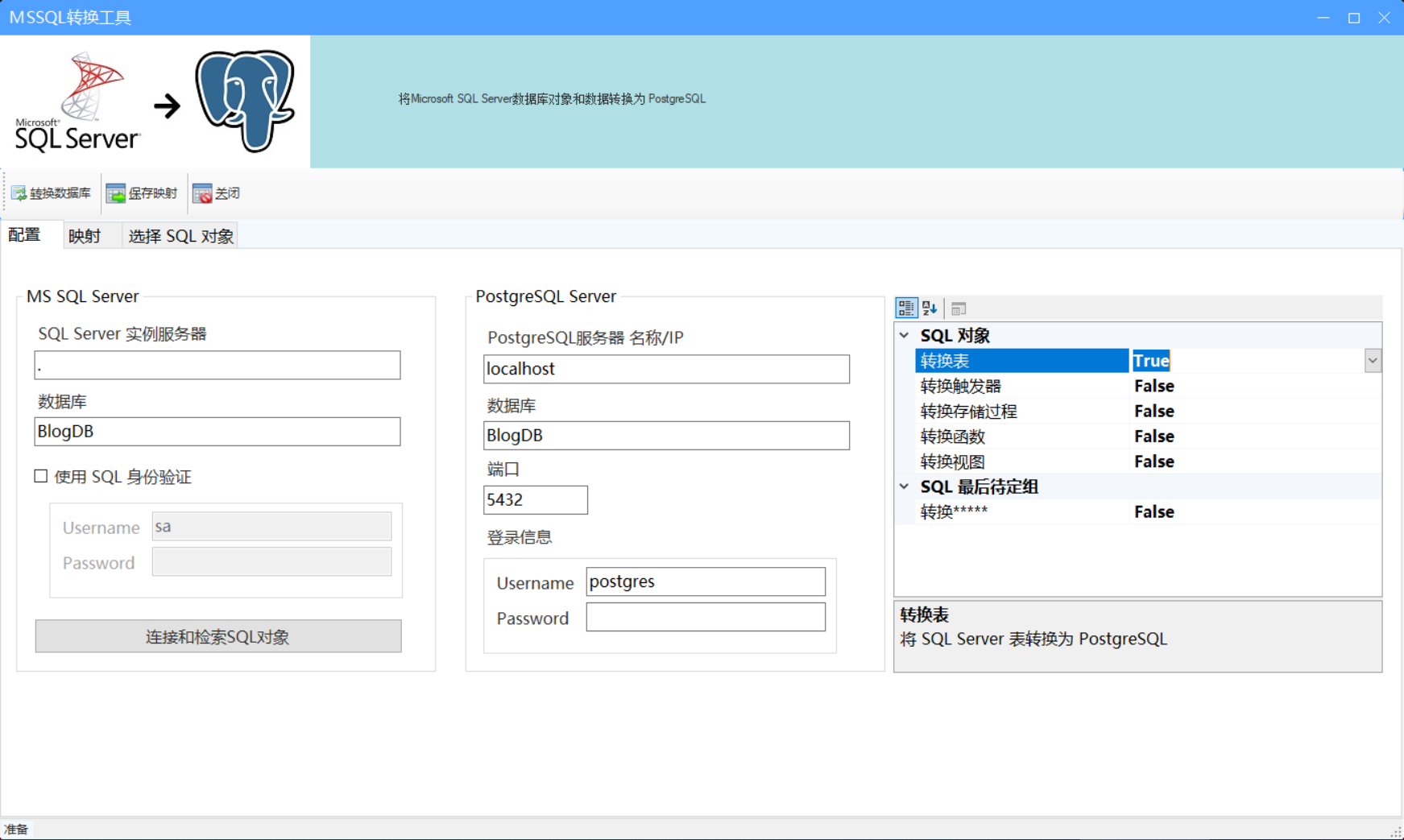Click the 准备 status bar text
This screenshot has width=1404, height=840.
(16, 830)
